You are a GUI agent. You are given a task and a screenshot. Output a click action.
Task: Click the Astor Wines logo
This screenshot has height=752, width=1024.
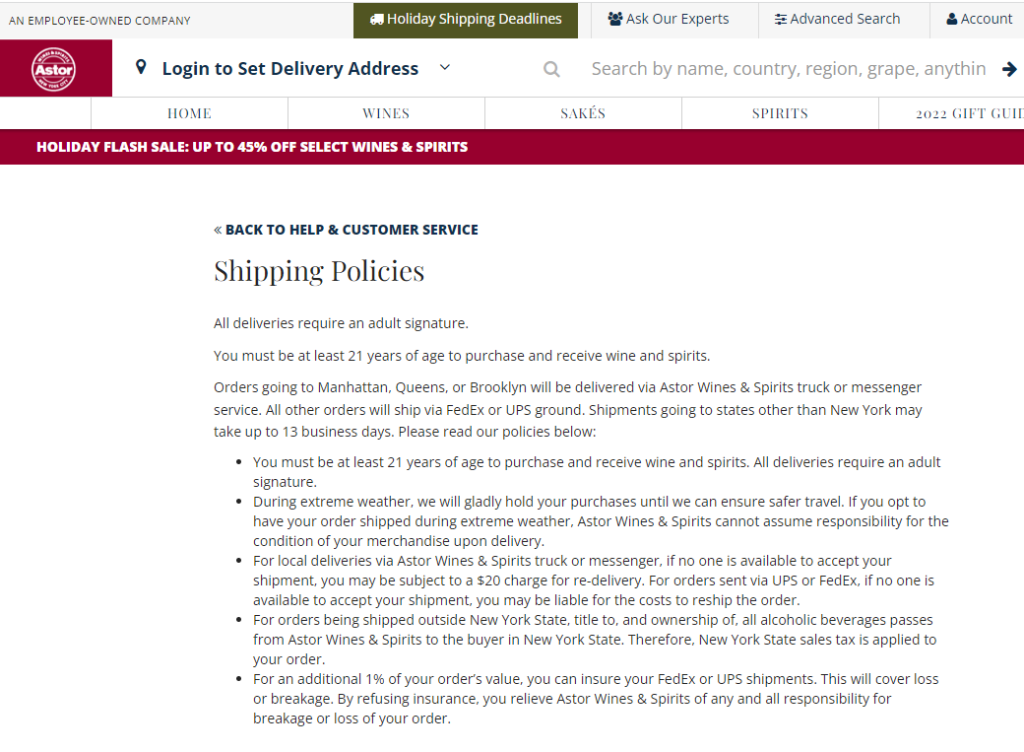(x=54, y=69)
